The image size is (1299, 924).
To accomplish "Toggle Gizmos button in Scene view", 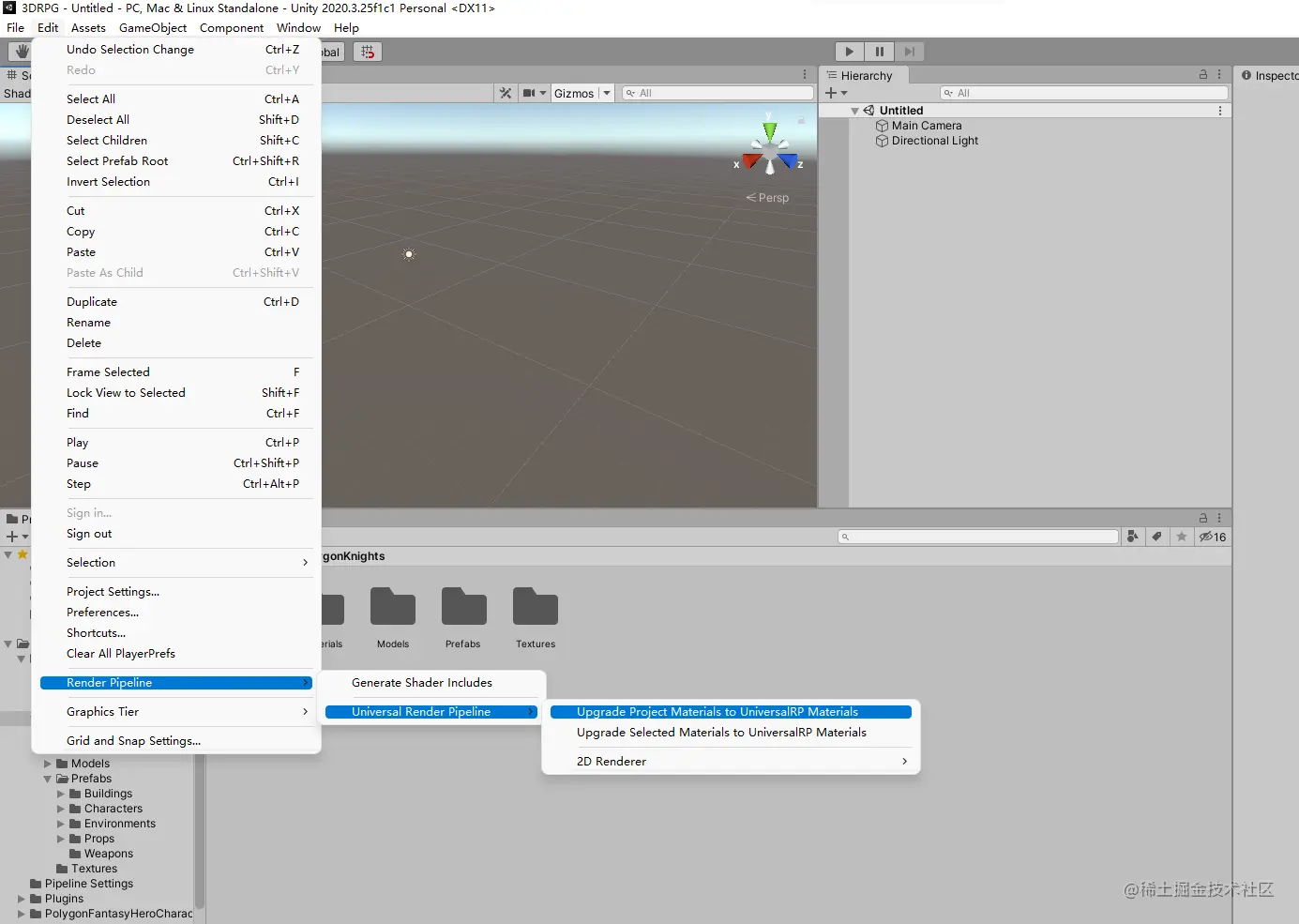I will 574,93.
